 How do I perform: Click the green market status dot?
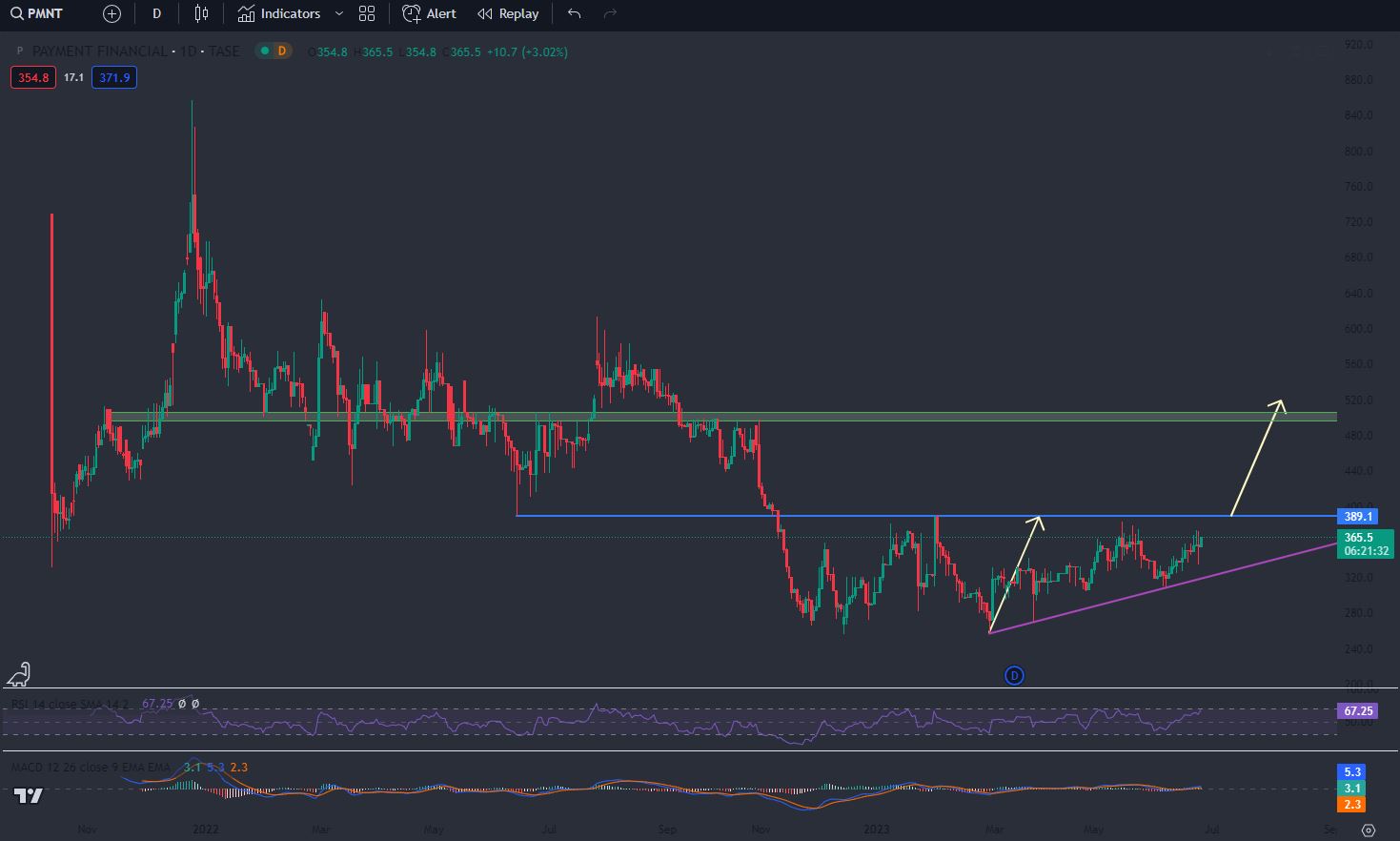pyautogui.click(x=264, y=51)
